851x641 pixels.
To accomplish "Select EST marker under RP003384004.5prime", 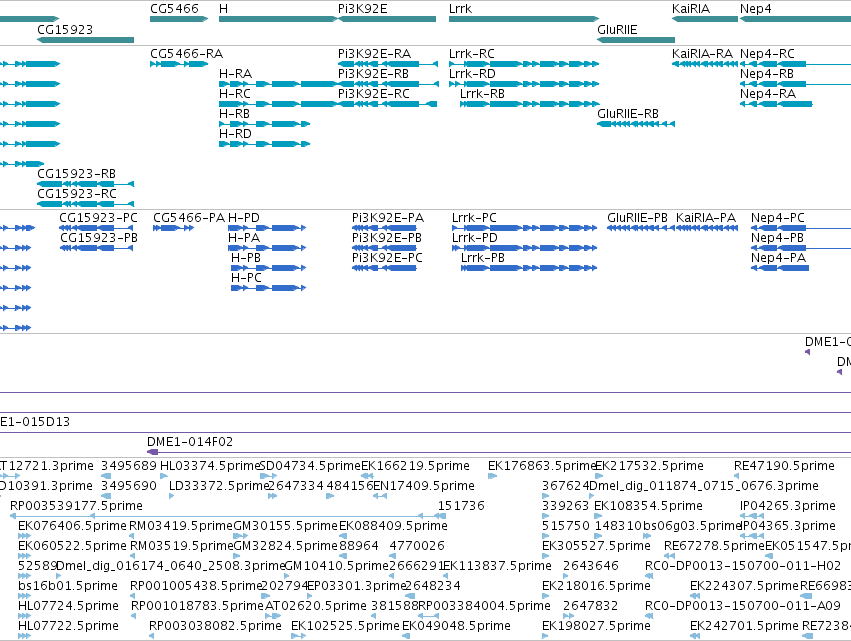I will [428, 616].
